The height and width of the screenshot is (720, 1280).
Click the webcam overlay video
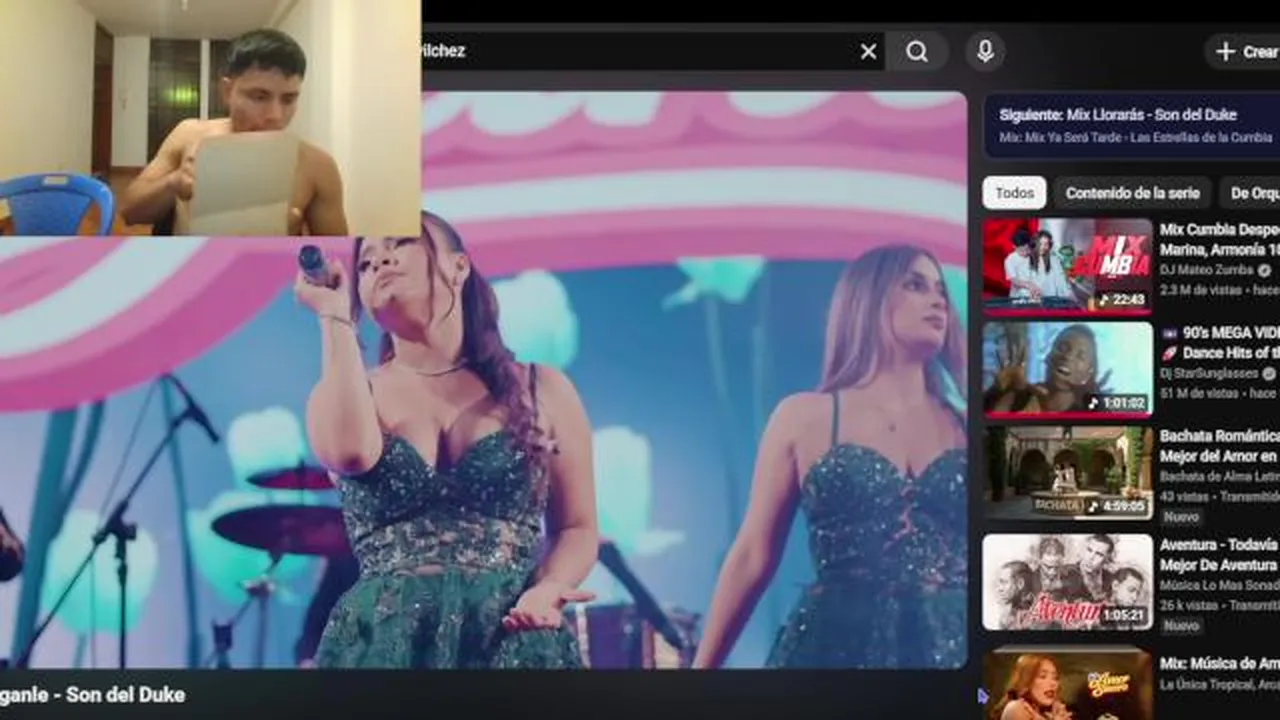210,118
